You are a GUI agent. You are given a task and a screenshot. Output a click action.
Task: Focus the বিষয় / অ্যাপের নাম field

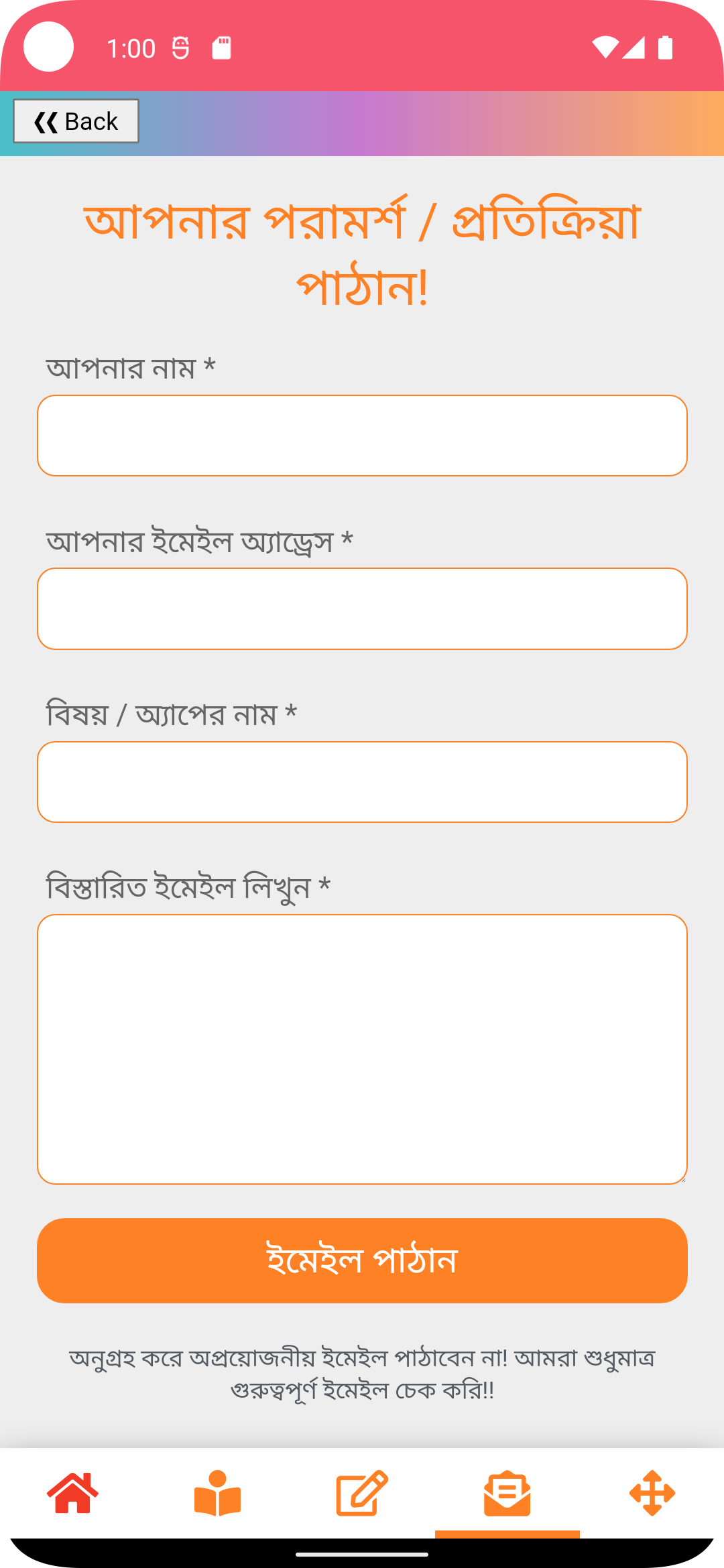click(362, 782)
